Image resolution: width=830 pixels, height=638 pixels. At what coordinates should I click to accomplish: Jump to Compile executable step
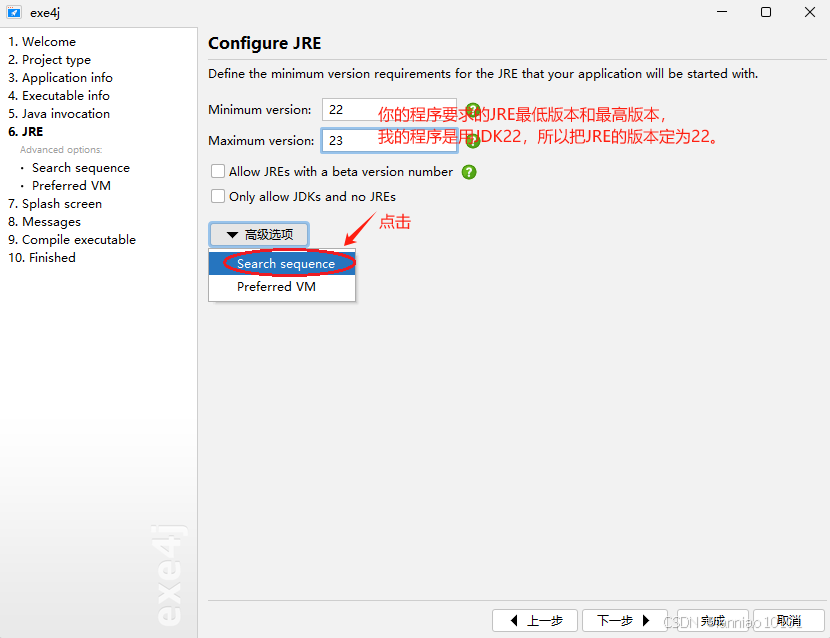(x=72, y=239)
